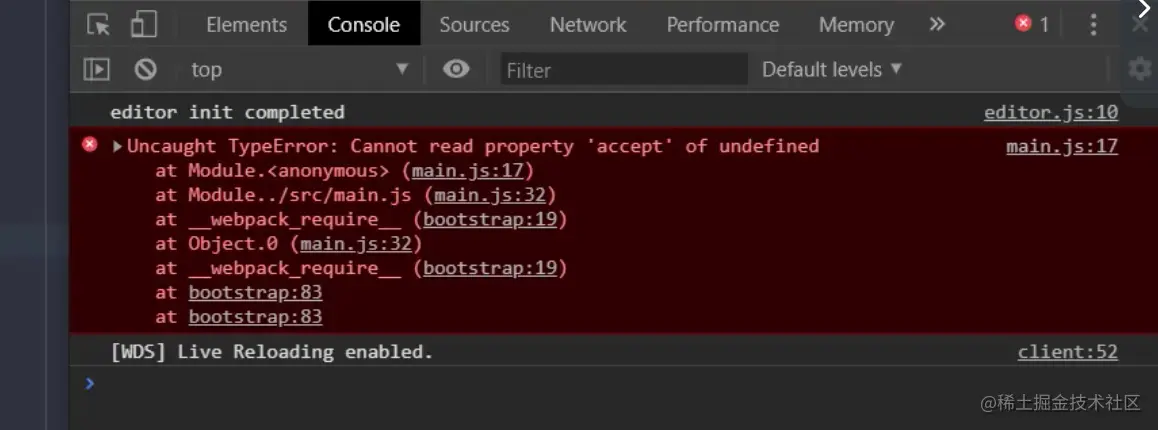Click the red error count badge
1158x430 pixels.
tap(1032, 24)
